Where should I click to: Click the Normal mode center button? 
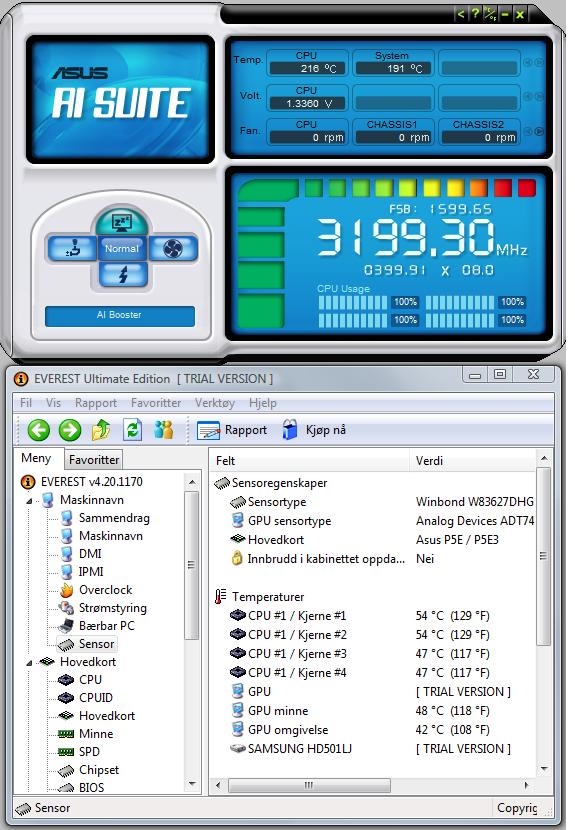[121, 248]
